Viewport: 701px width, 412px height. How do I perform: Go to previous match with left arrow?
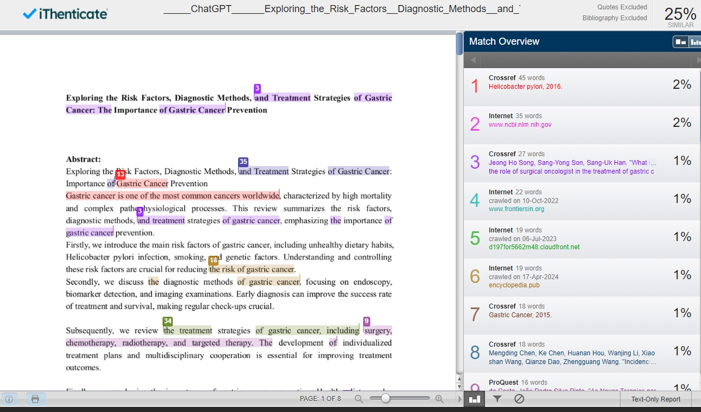click(x=473, y=60)
